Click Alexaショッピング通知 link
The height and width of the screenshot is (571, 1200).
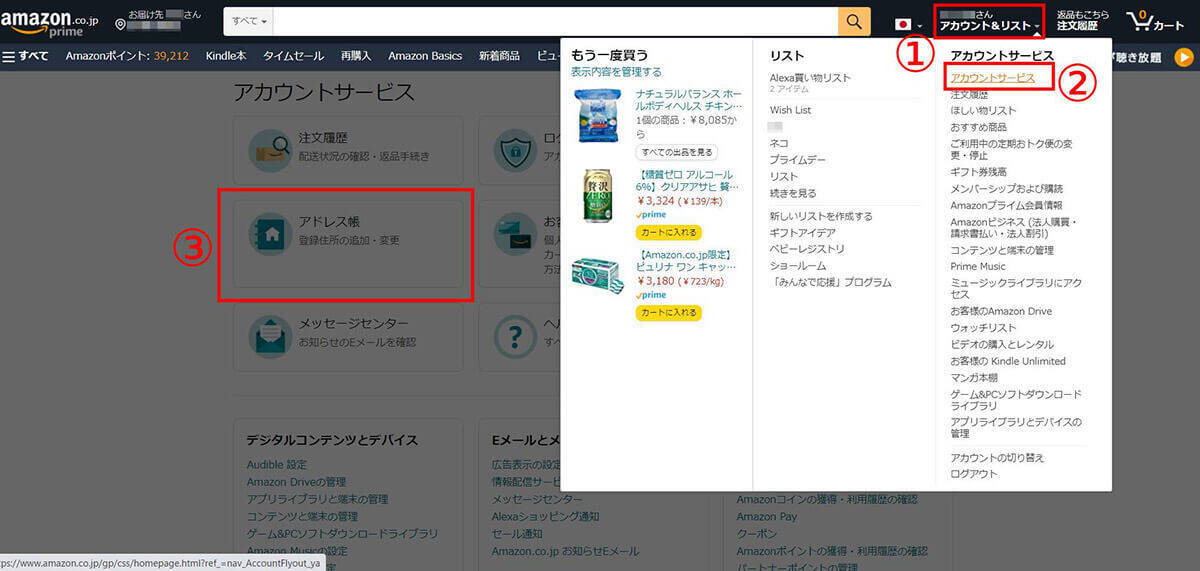pos(545,516)
